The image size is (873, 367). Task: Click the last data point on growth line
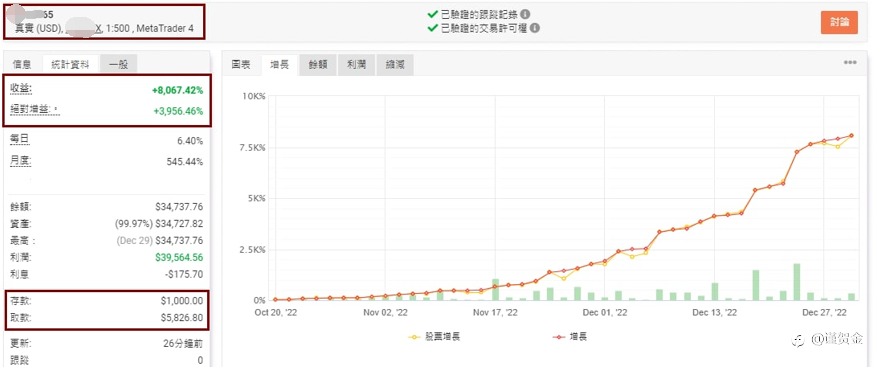pyautogui.click(x=851, y=135)
